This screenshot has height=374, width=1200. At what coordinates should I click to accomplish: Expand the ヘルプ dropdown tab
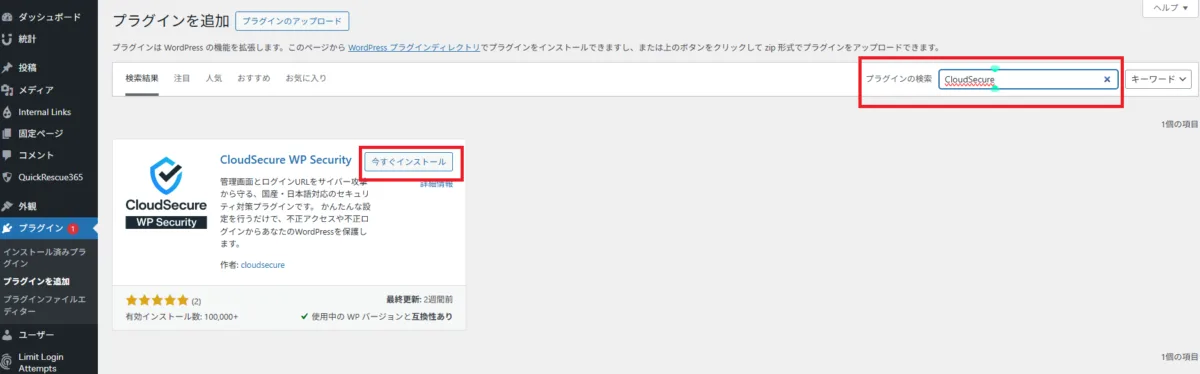(x=1170, y=7)
